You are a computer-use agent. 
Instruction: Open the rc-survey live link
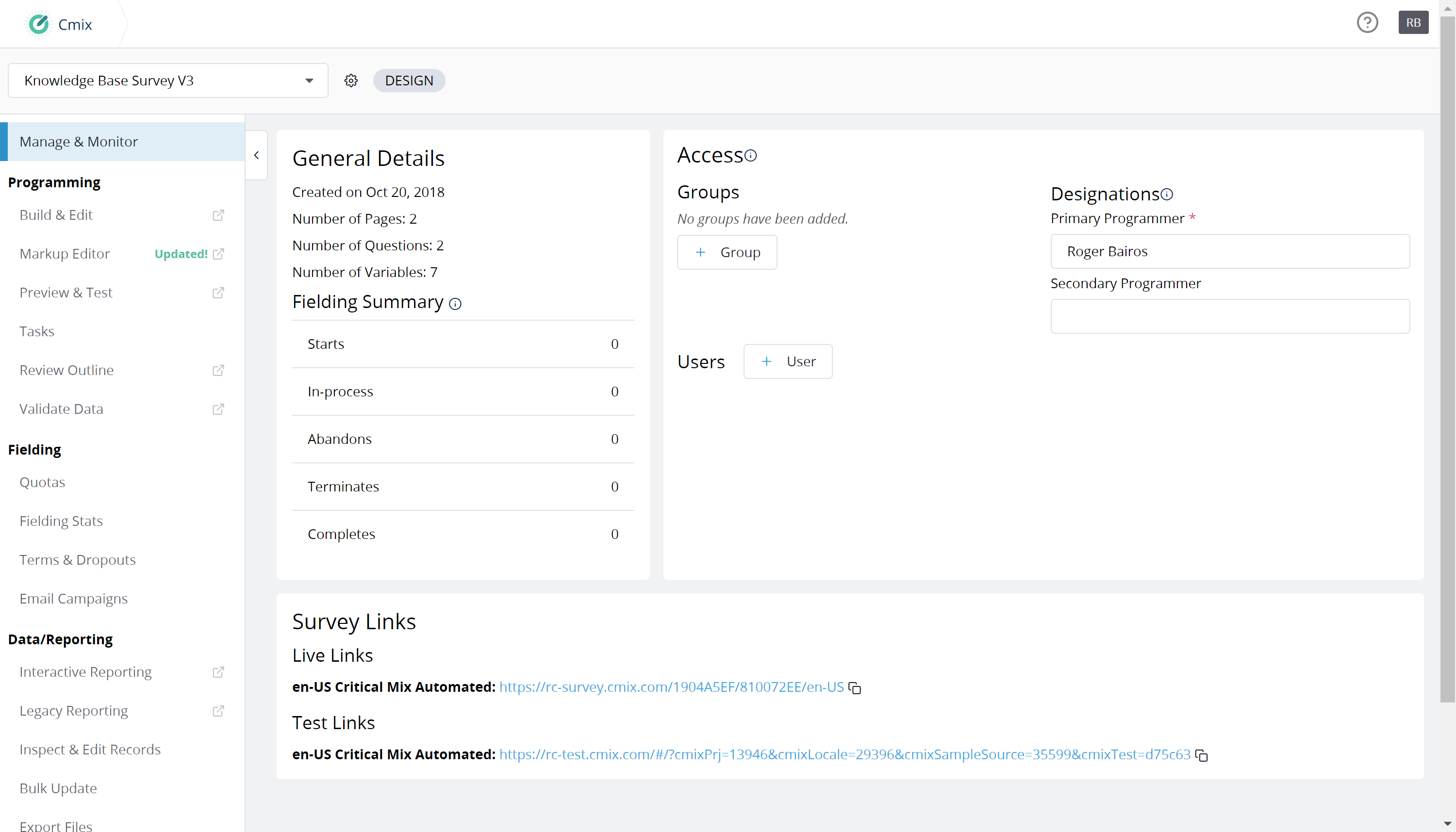[x=671, y=687]
